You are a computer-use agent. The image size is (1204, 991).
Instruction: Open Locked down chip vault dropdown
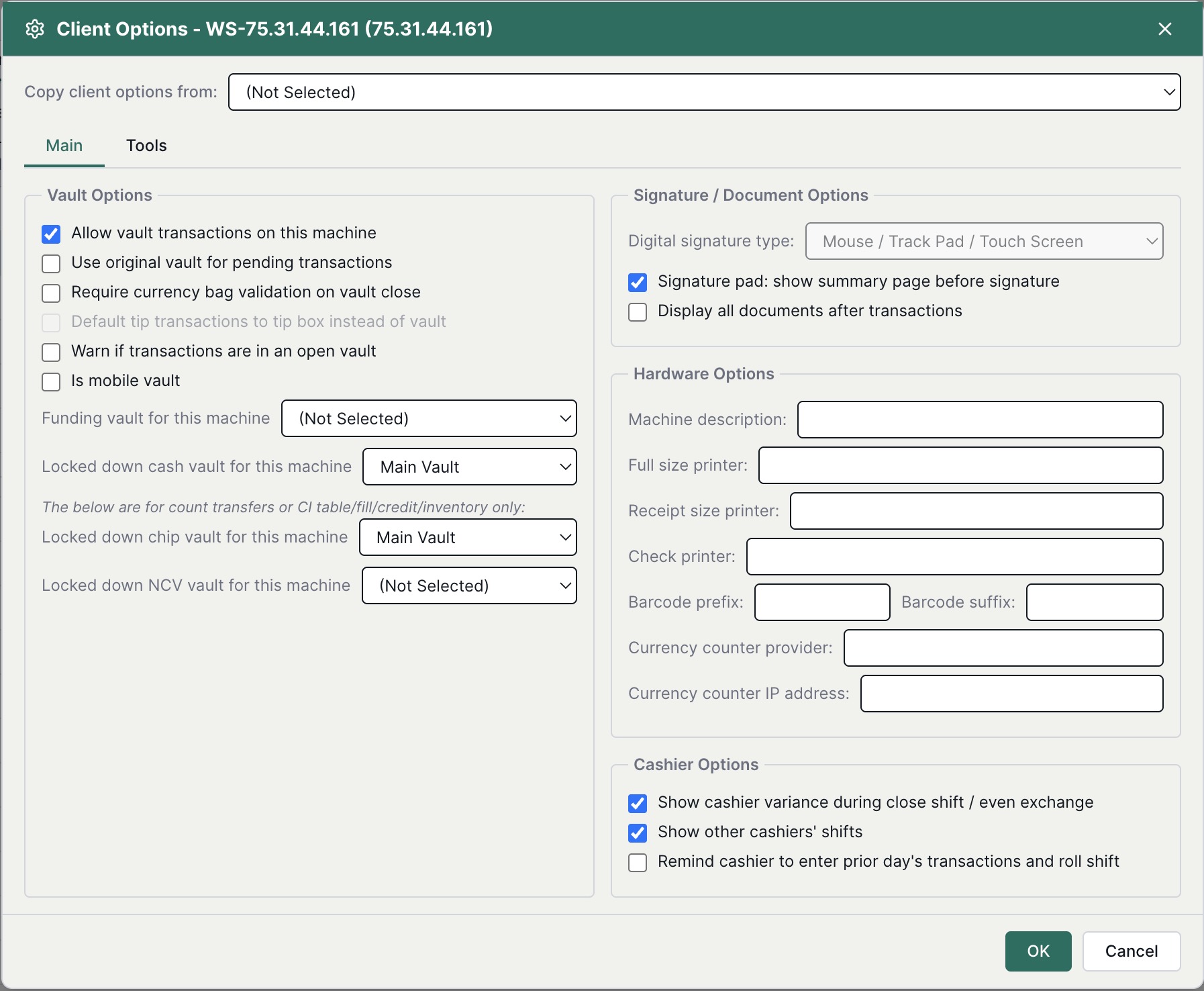coord(468,537)
